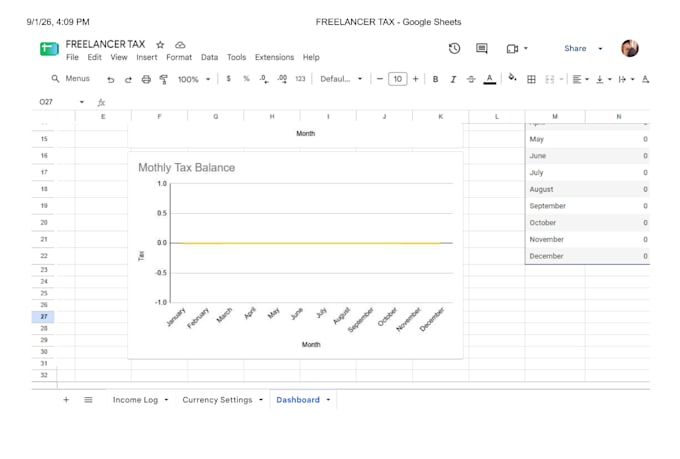This screenshot has width=680, height=459.
Task: Open the zoom 100% dropdown
Action: pyautogui.click(x=194, y=79)
